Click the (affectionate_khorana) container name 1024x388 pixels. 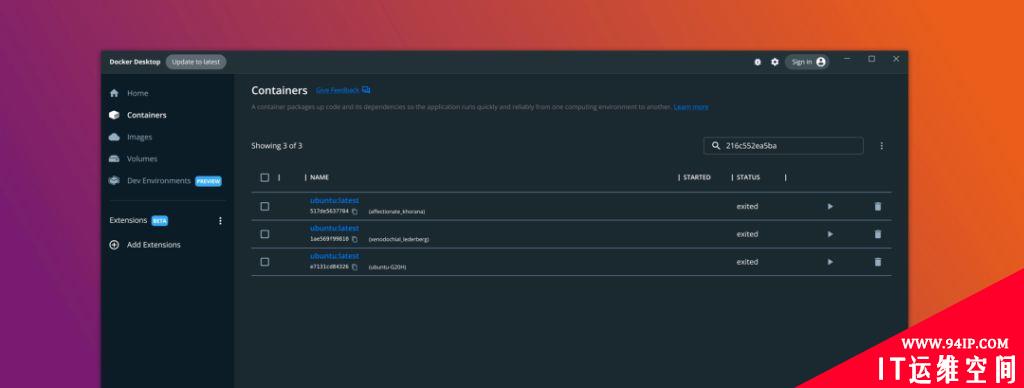point(396,212)
